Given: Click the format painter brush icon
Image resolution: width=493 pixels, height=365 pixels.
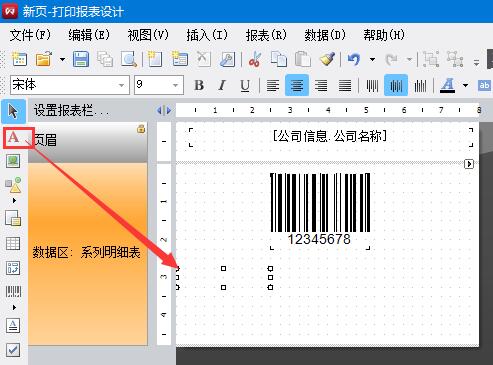Looking at the screenshot, I should pyautogui.click(x=327, y=59).
